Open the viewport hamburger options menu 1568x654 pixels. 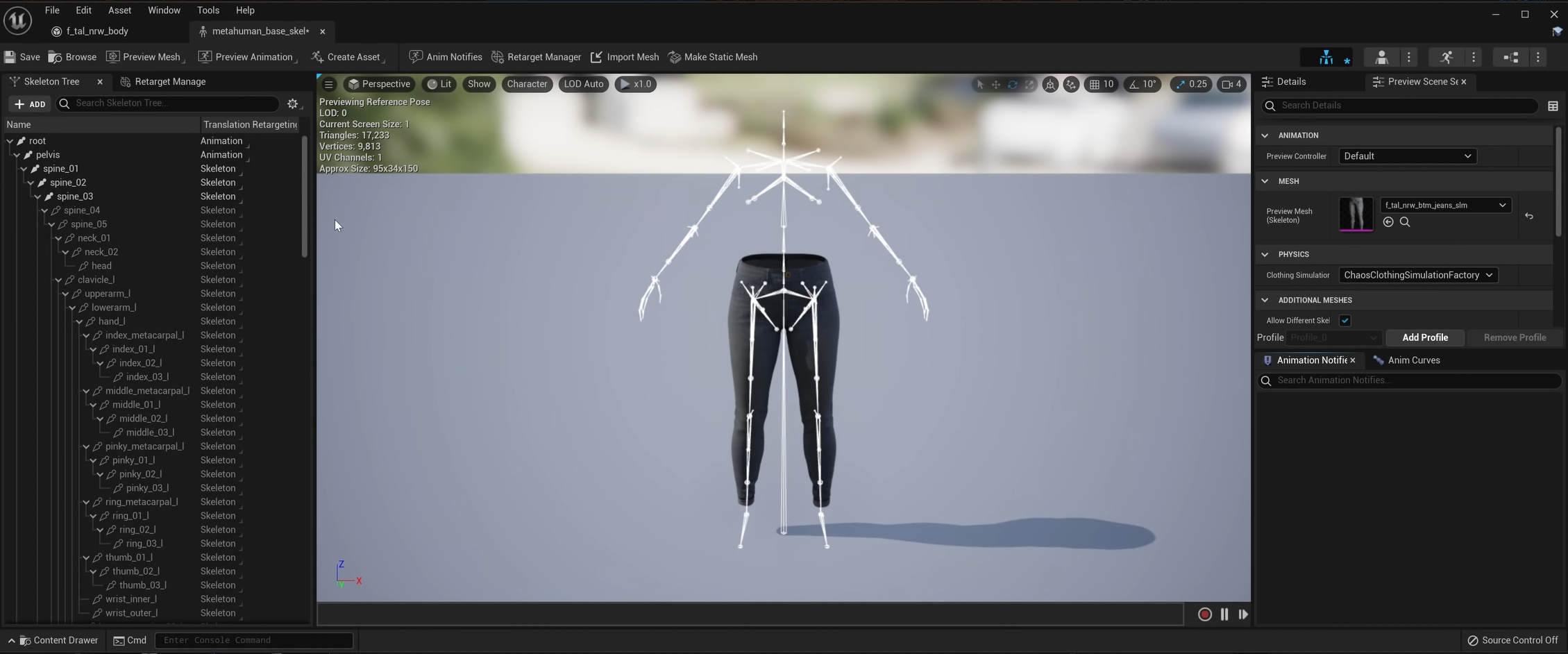tap(329, 84)
